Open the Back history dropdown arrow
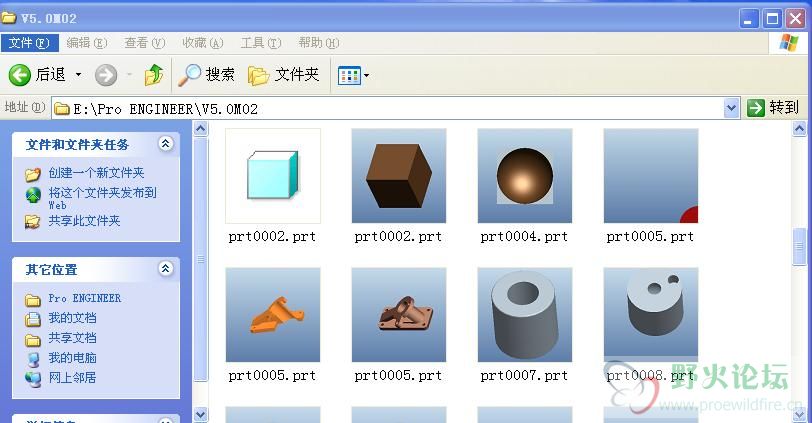 [x=78, y=75]
